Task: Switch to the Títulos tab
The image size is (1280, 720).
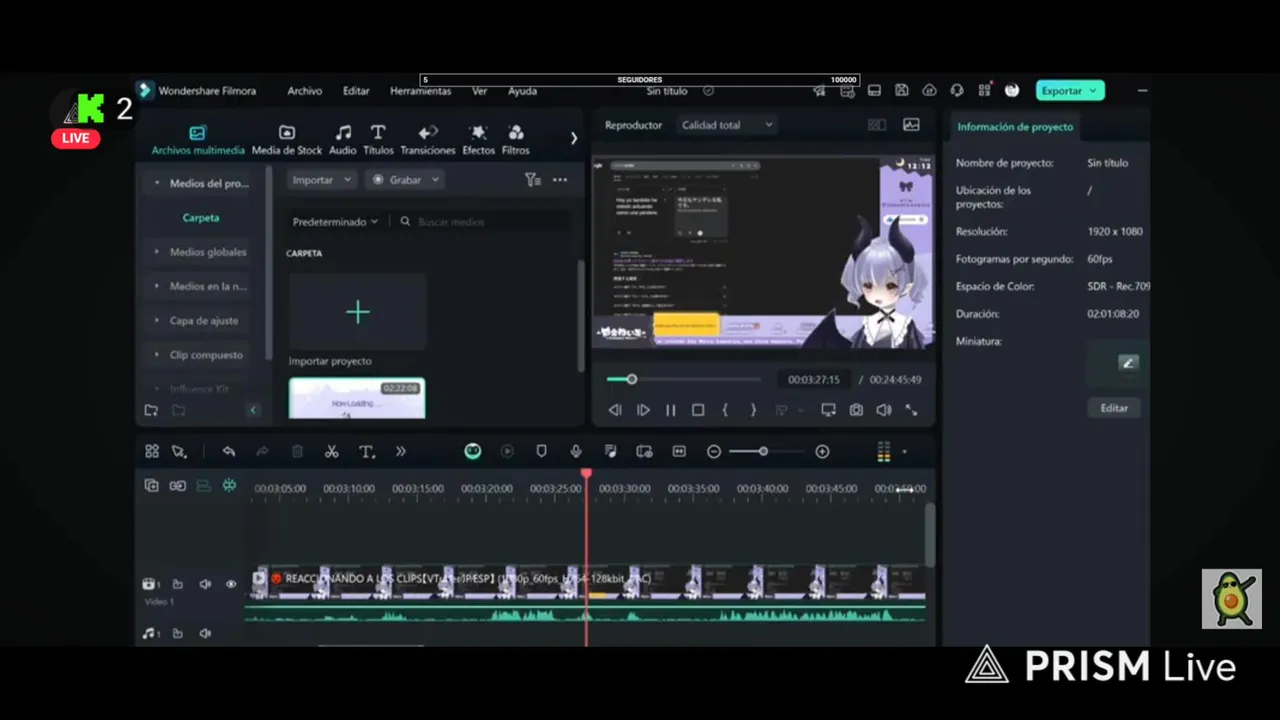Action: (378, 140)
